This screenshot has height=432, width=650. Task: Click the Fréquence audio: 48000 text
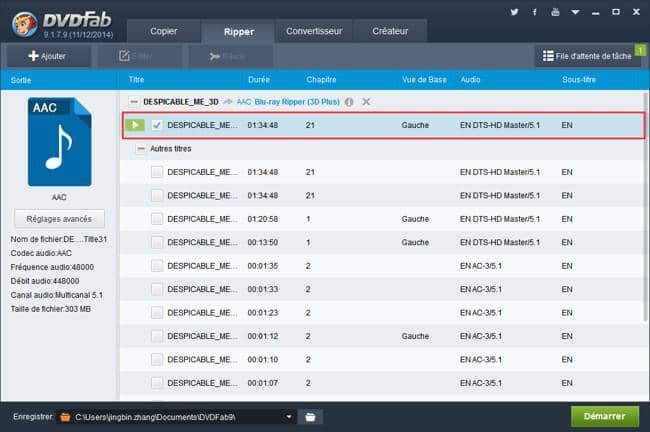(x=52, y=267)
